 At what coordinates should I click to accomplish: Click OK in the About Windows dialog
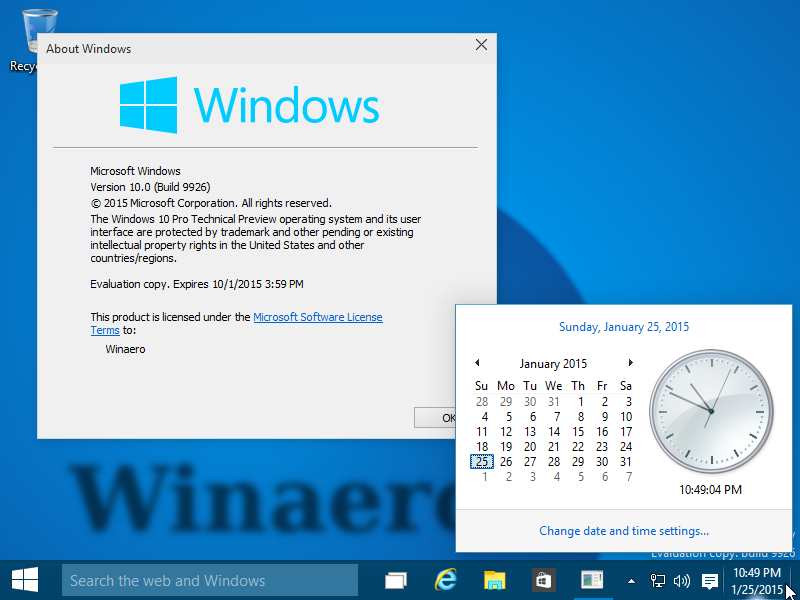(x=435, y=418)
